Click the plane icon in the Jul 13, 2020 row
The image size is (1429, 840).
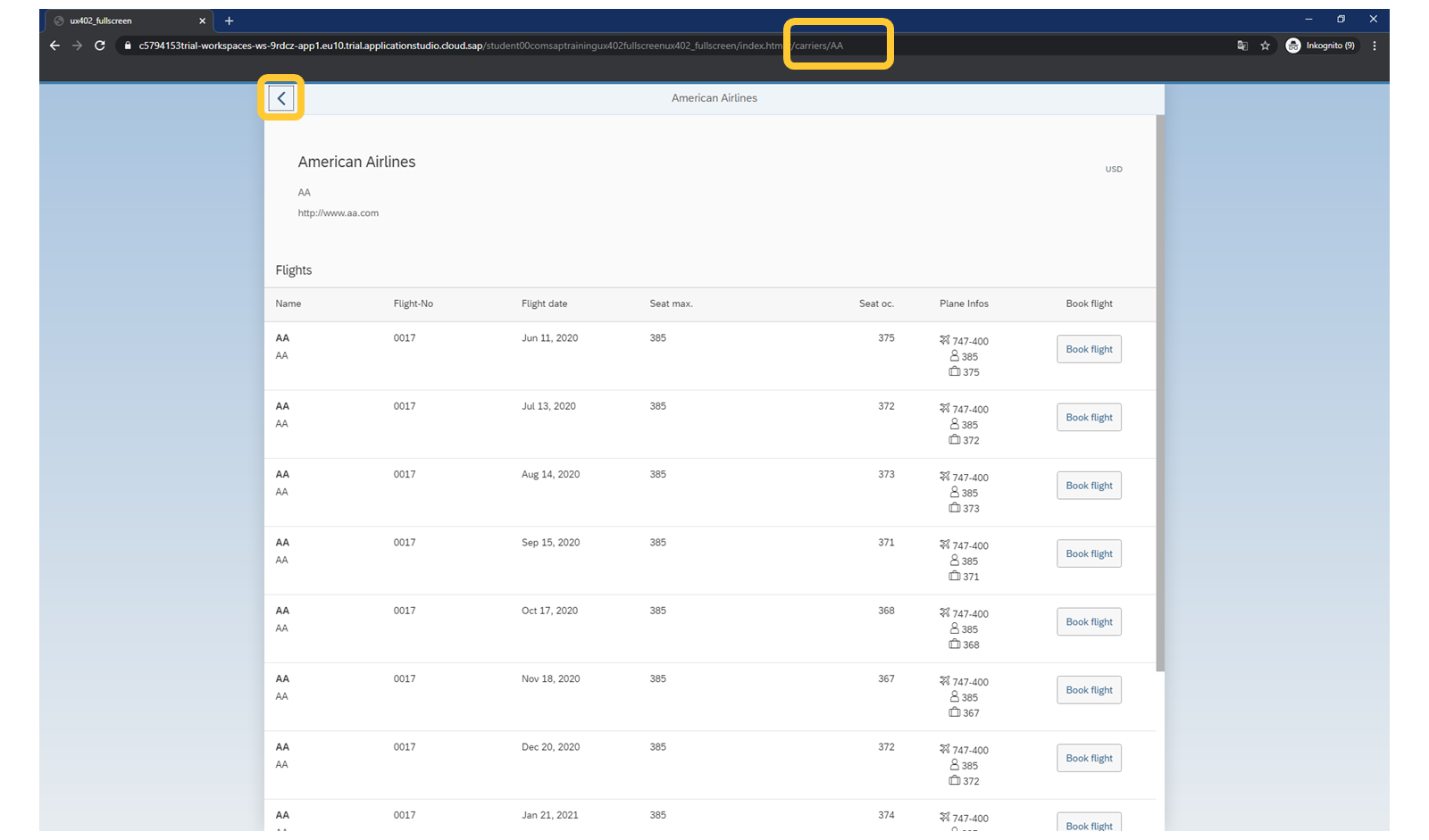(x=945, y=408)
